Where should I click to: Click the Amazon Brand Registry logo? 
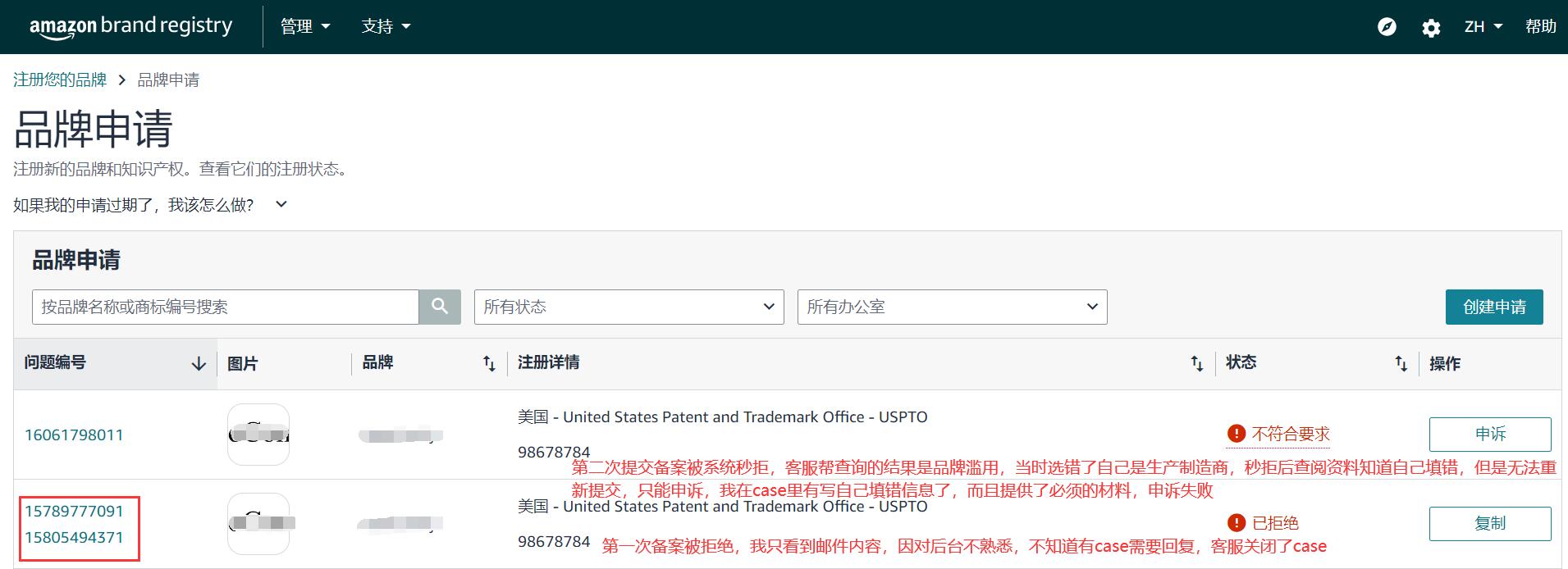[131, 26]
